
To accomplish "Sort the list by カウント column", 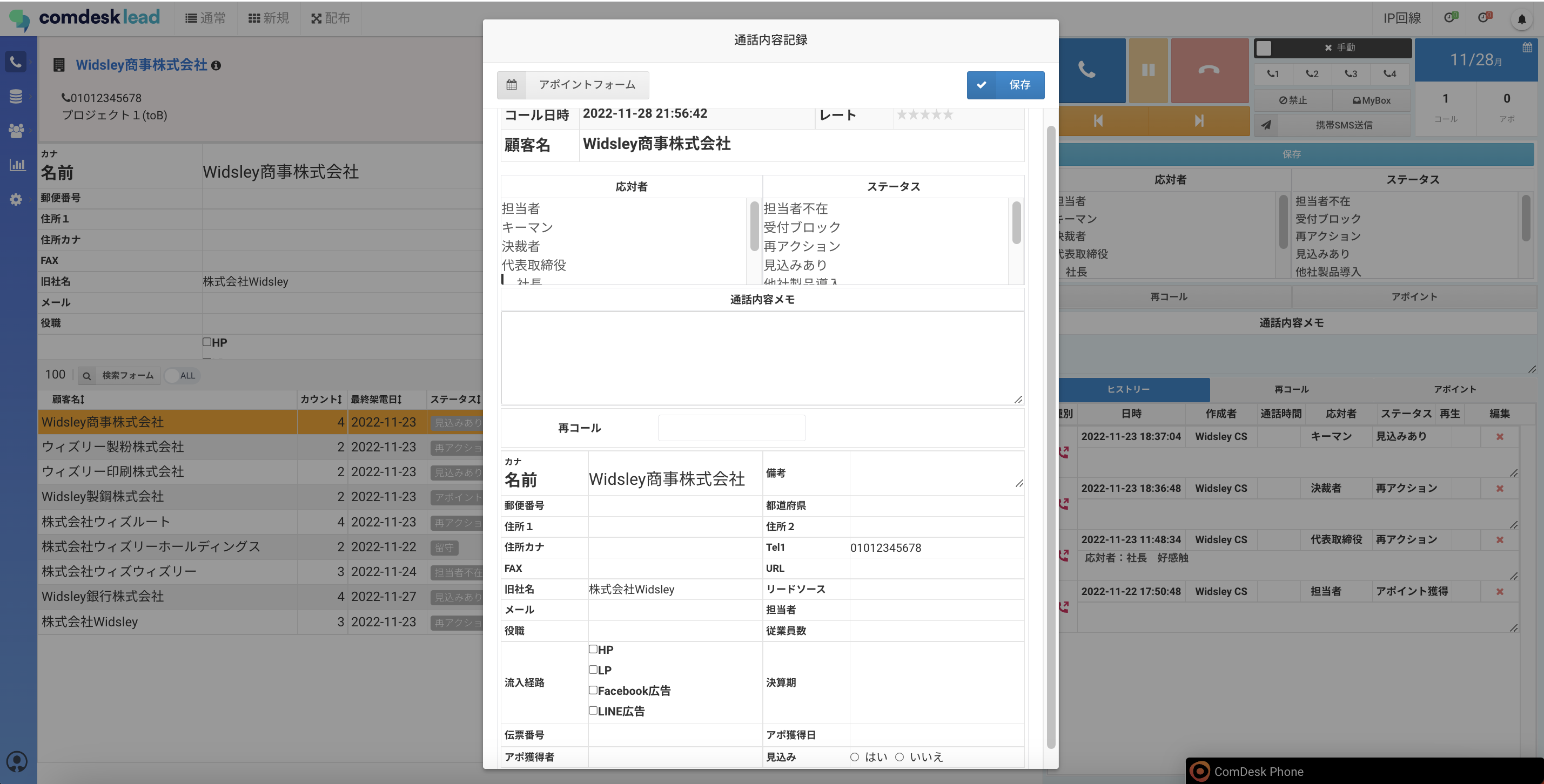I will click(x=321, y=399).
